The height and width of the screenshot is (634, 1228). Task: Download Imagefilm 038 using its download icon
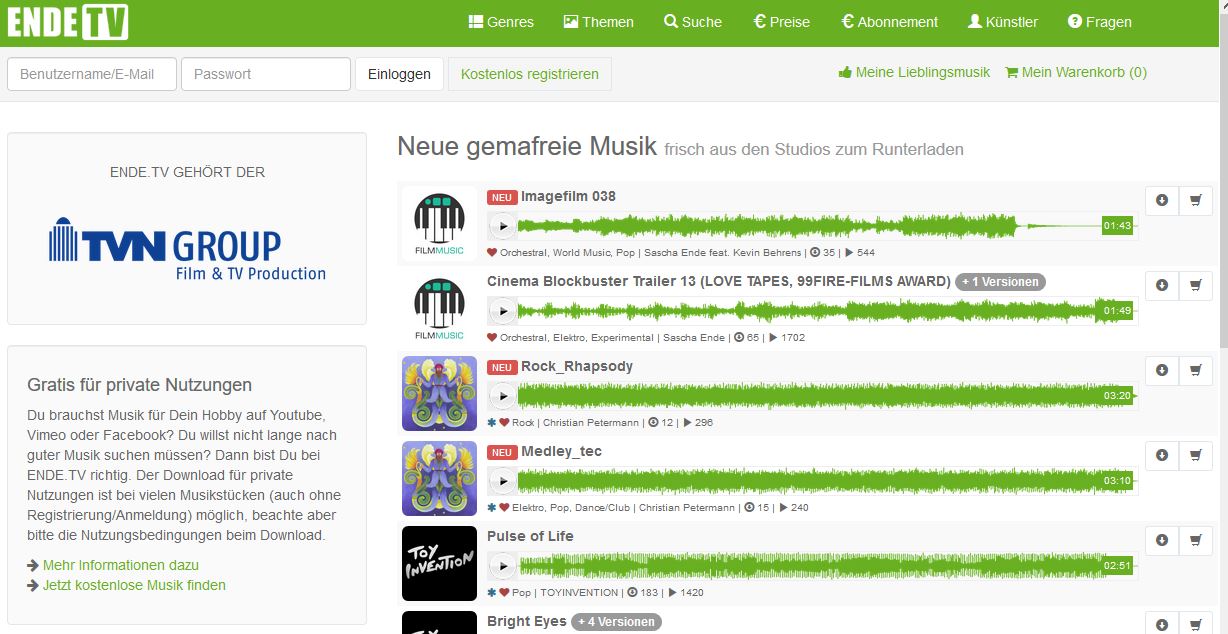coord(1162,200)
